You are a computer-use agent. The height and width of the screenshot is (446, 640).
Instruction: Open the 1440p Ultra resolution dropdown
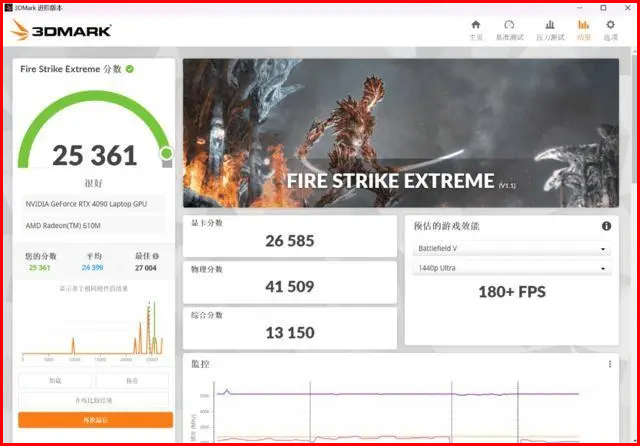point(512,268)
